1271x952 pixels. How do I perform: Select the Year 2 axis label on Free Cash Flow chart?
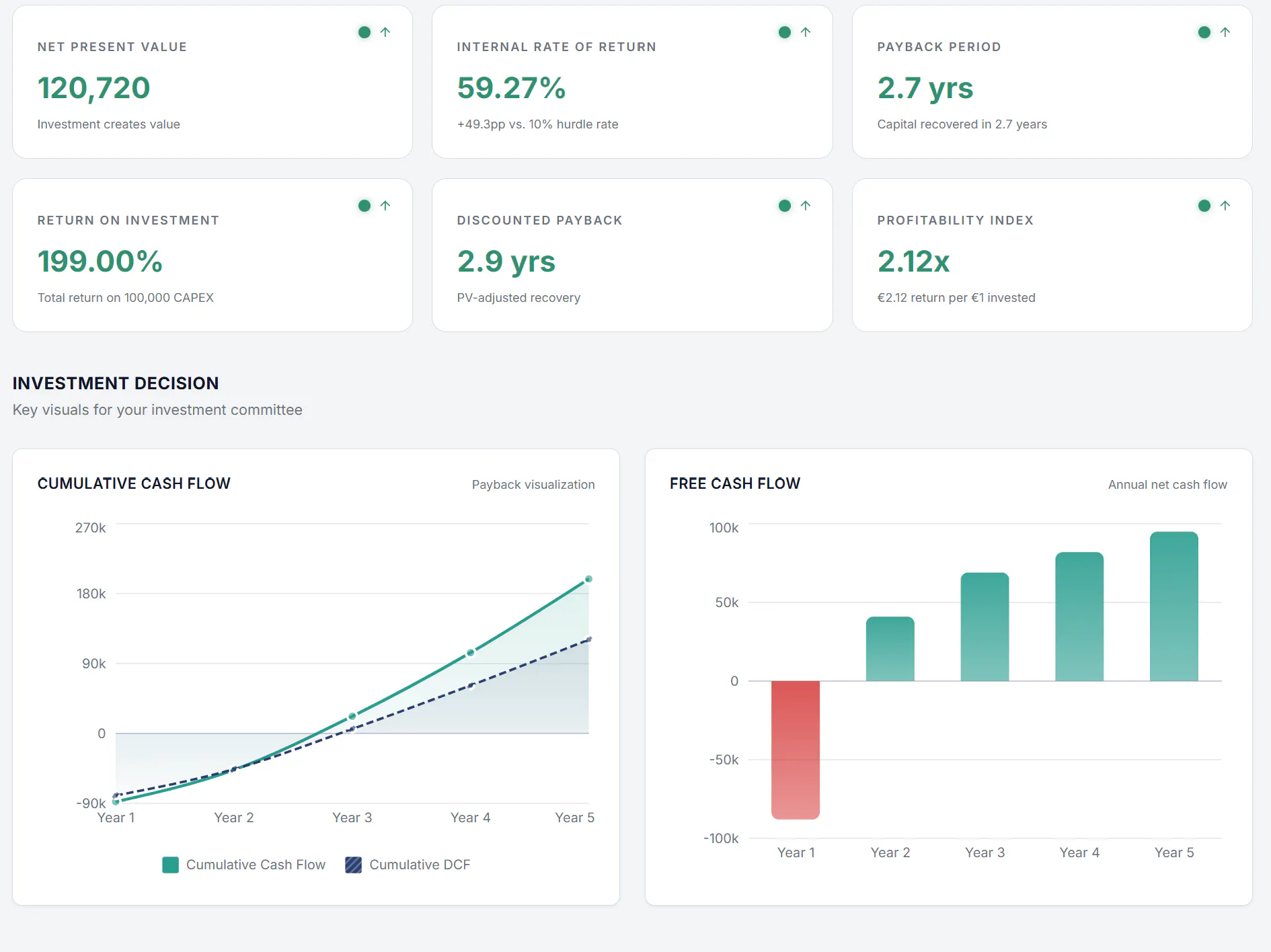tap(890, 852)
